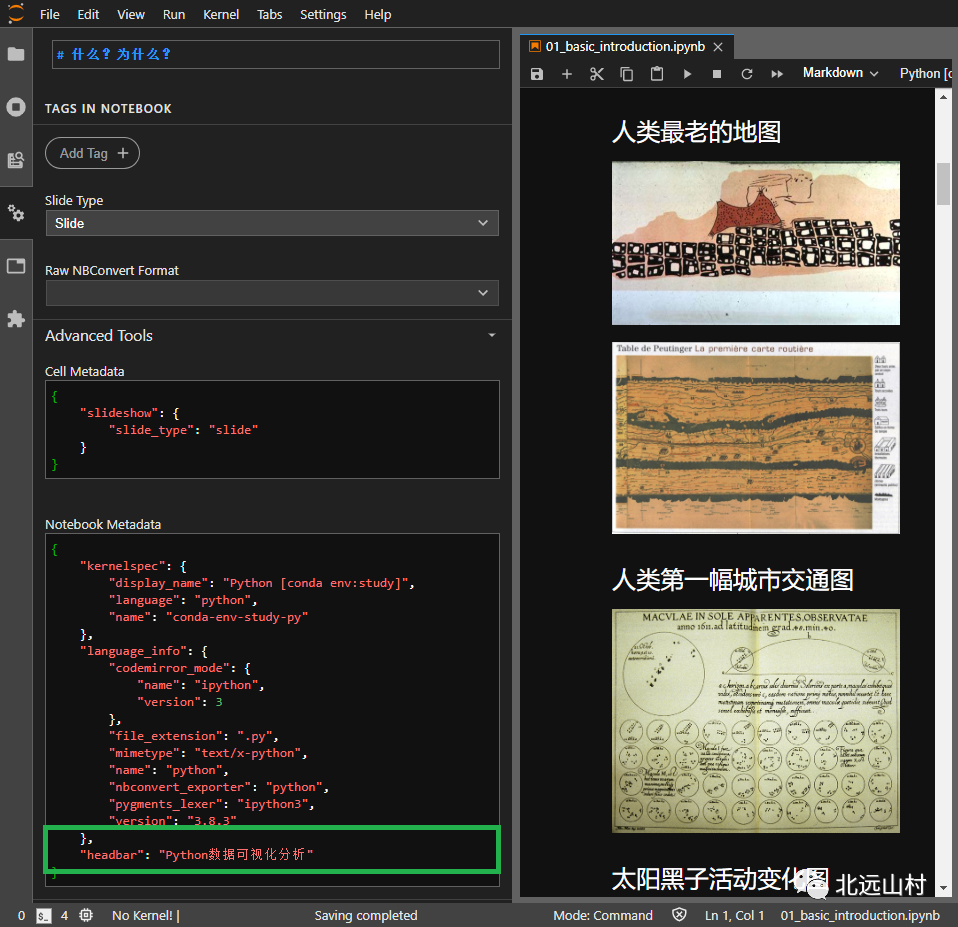Screen dimensions: 958x927
Task: Open the tabs panel sidebar icon
Action: (x=16, y=266)
